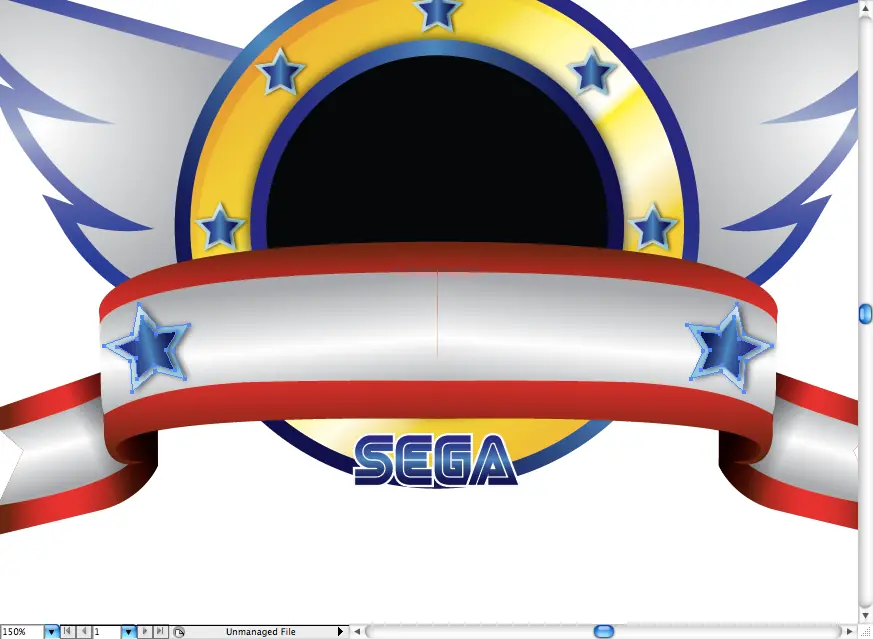
Task: Open the status bar popup arrow
Action: click(x=341, y=632)
